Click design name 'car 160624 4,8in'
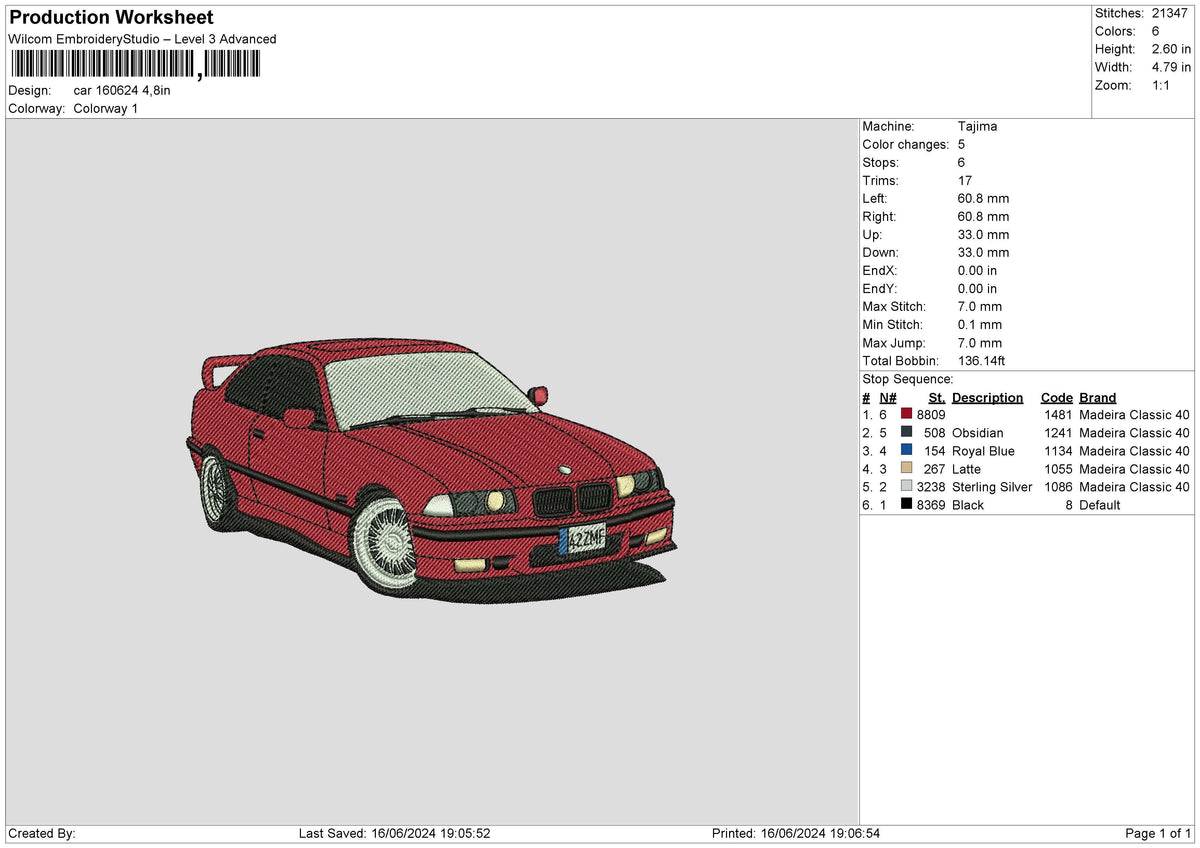 122,90
